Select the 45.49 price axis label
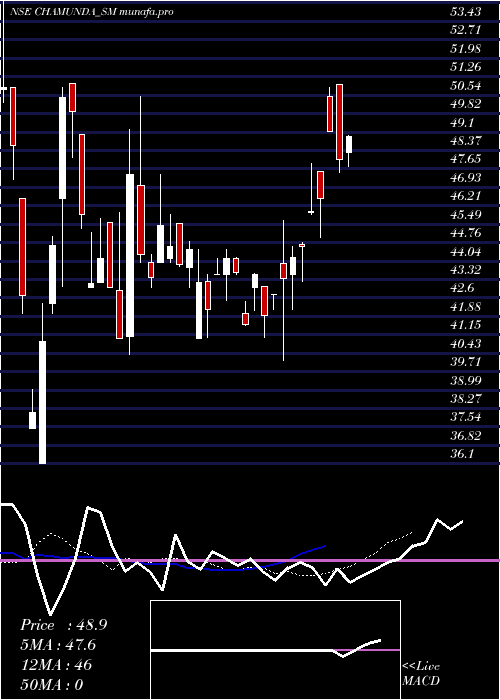The width and height of the screenshot is (500, 700). (x=465, y=215)
